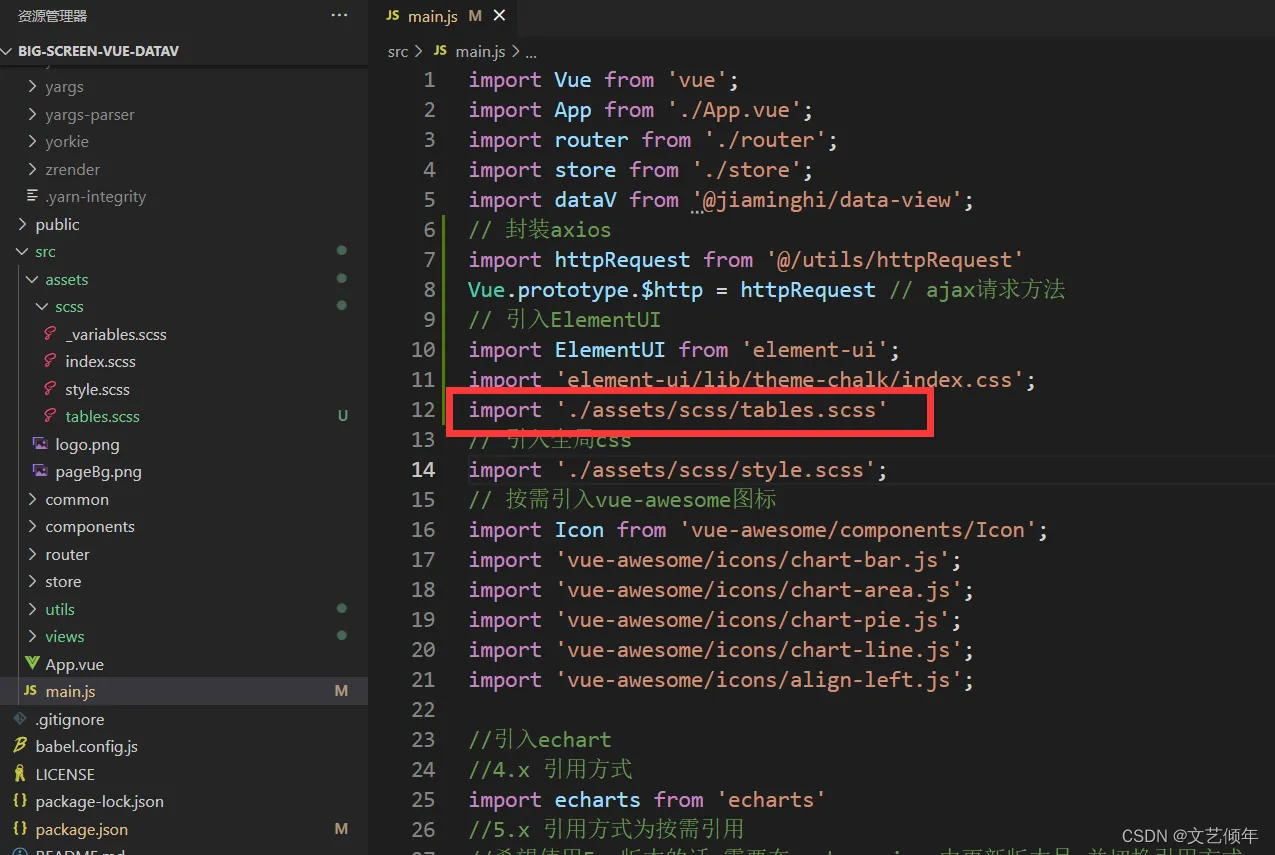Expand the utils folder
The height and width of the screenshot is (855, 1275).
(x=60, y=610)
